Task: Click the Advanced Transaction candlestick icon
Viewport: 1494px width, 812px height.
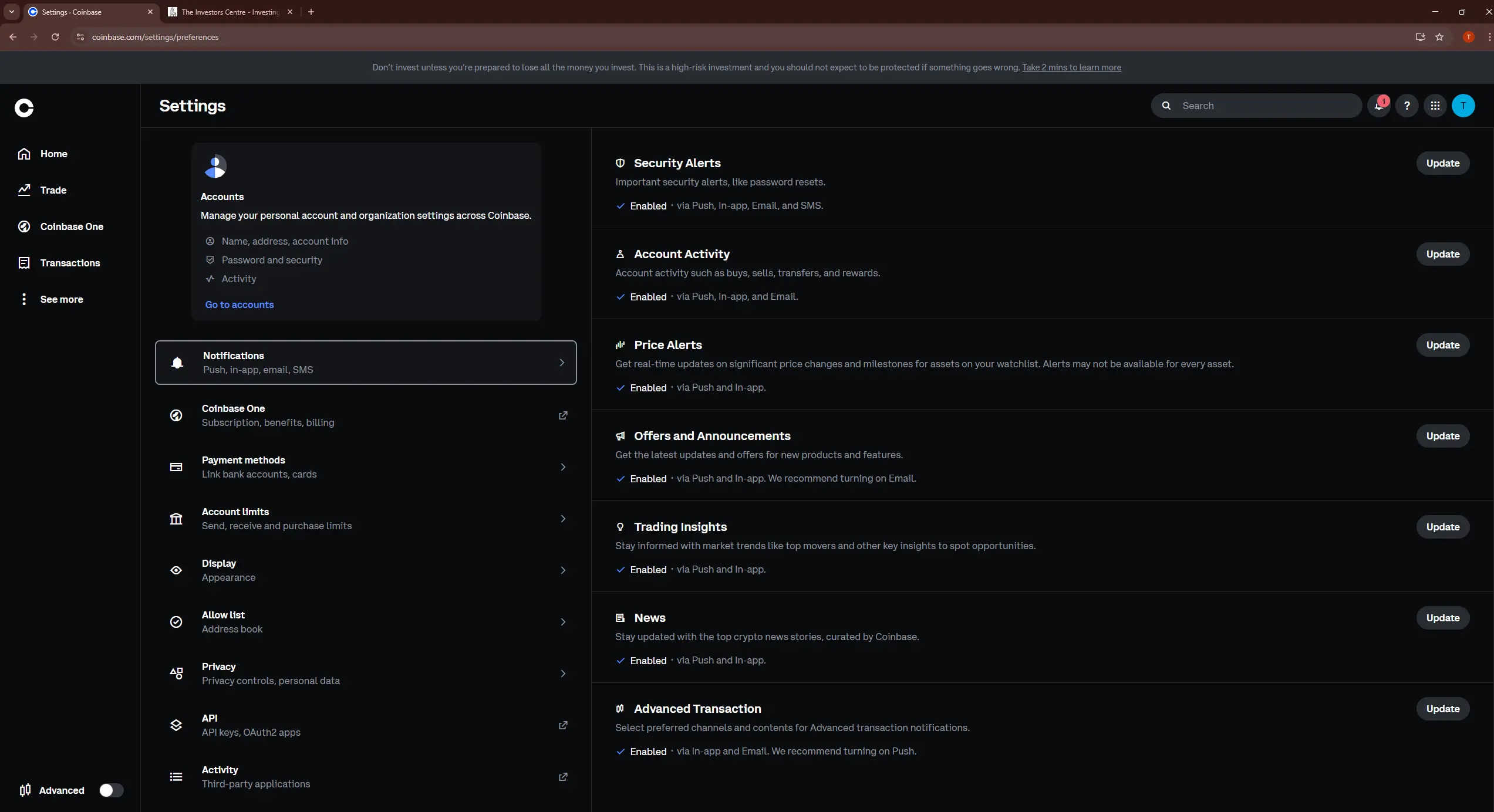Action: (x=620, y=709)
